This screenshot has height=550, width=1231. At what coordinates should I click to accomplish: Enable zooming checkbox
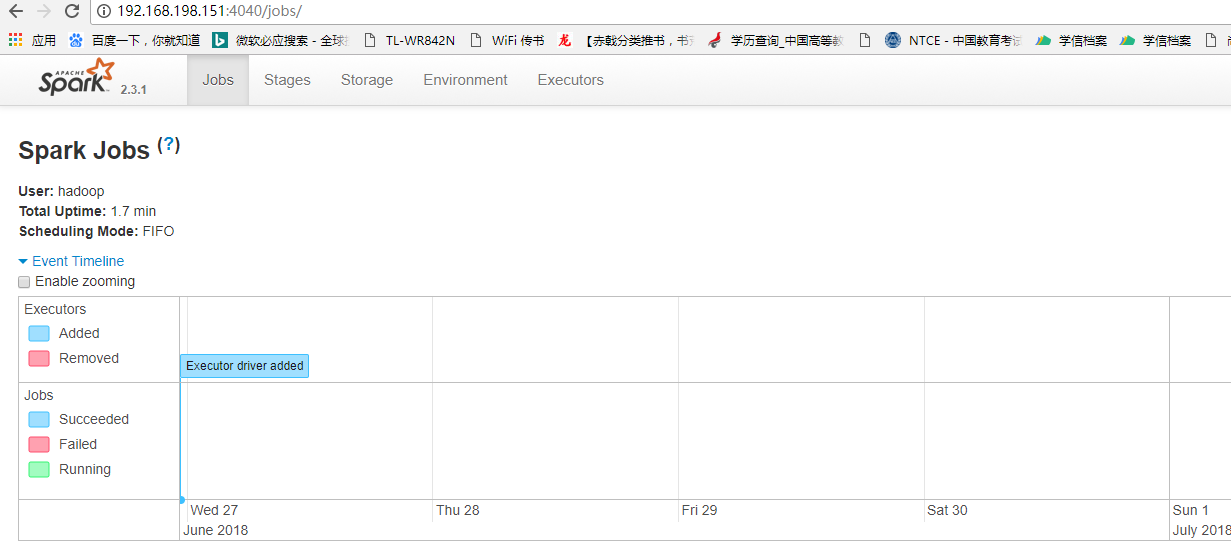point(24,282)
